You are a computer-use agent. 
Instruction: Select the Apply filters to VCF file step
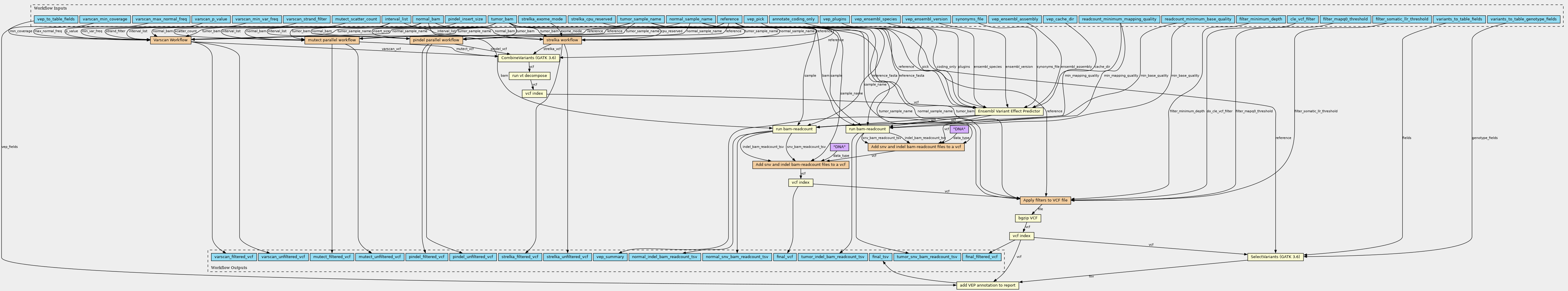(x=1045, y=200)
